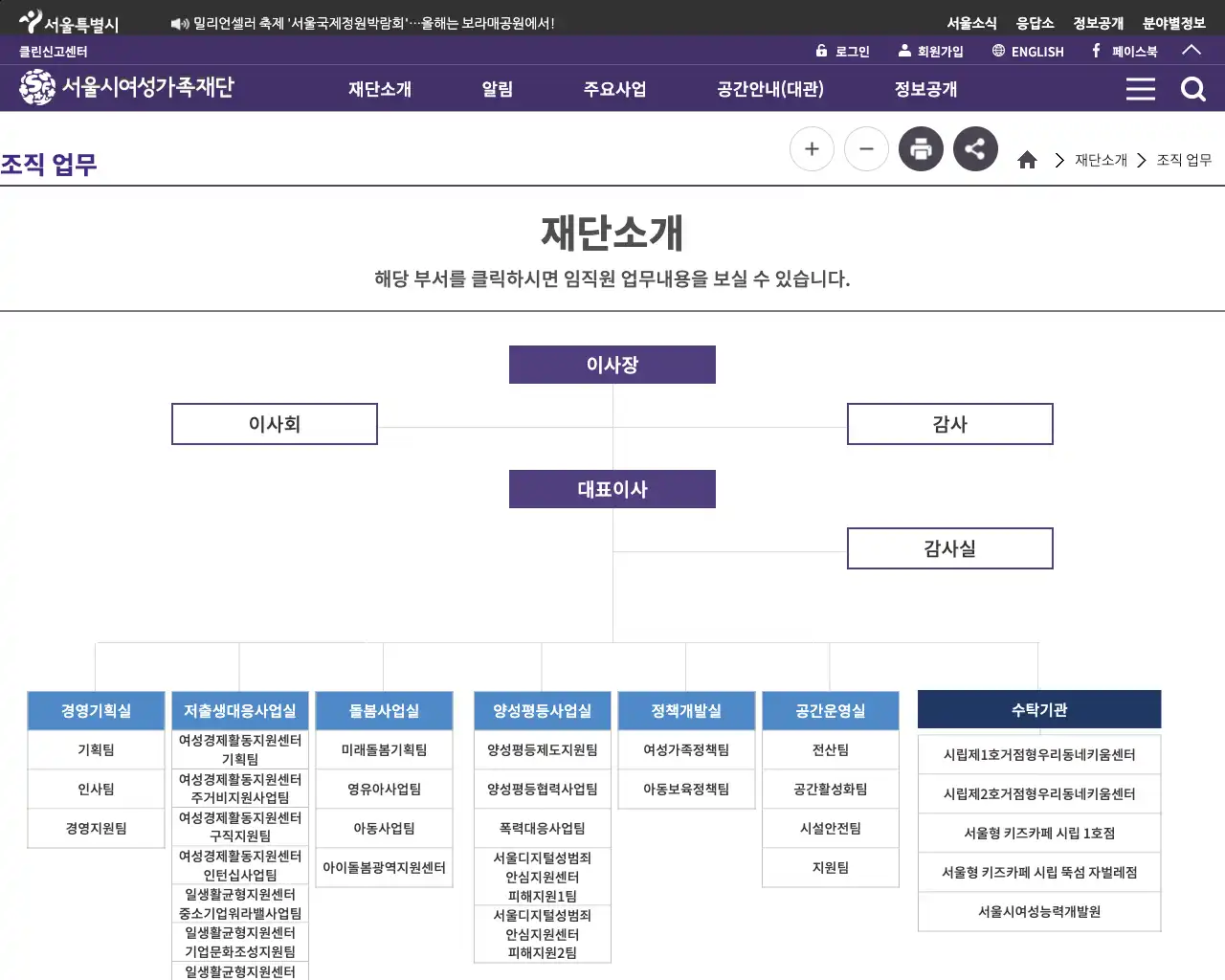Select the 대표이사 box in the org chart
This screenshot has width=1225, height=980.
tap(612, 488)
